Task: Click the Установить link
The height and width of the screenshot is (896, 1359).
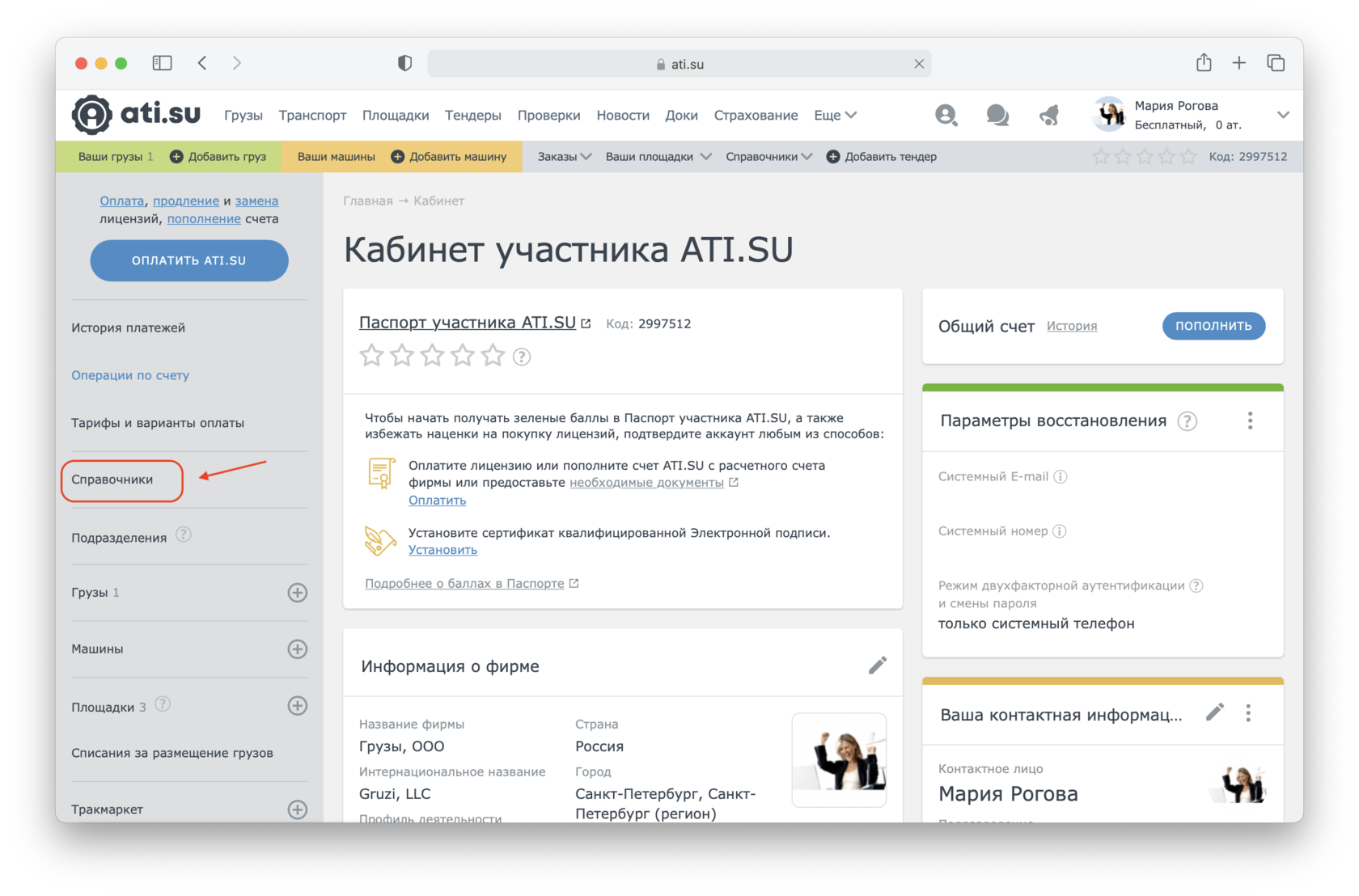Action: pos(442,550)
